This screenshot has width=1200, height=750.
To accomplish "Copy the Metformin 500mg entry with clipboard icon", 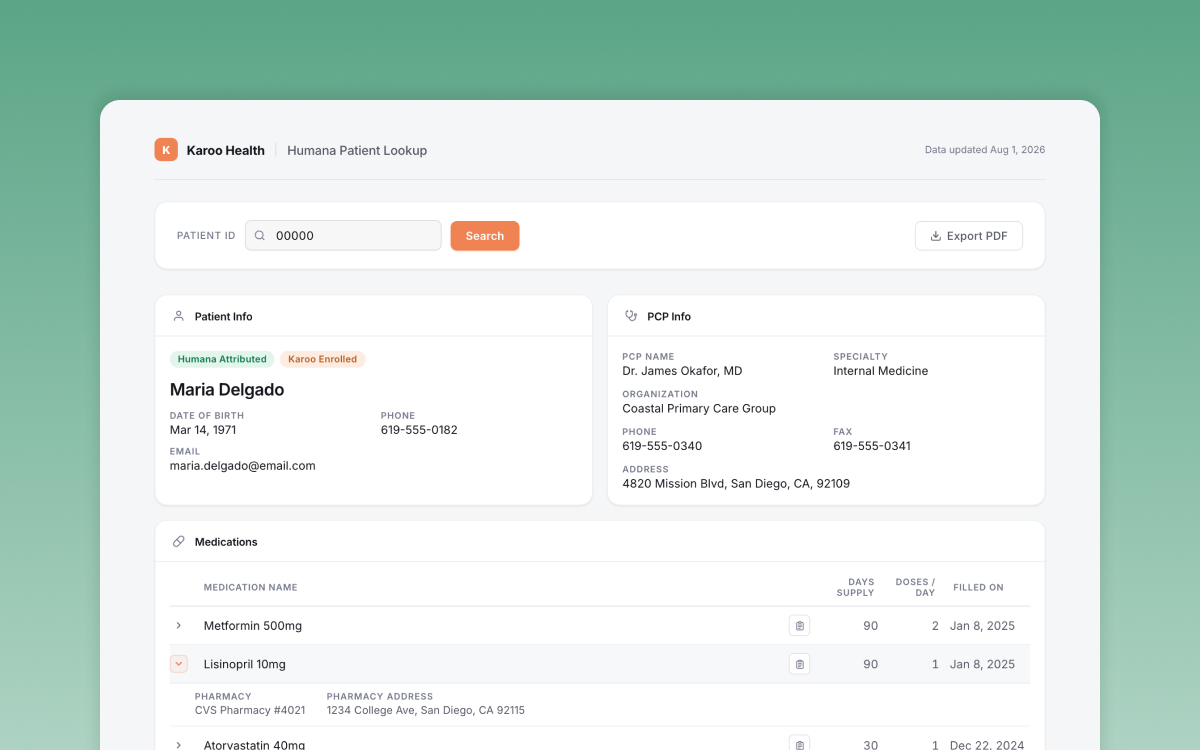I will 799,626.
